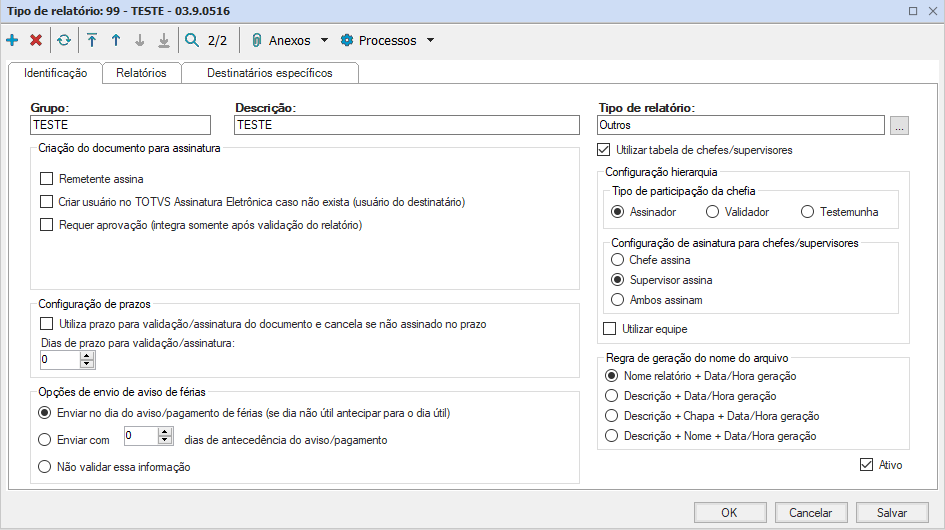Enable the Utilizar equipe checkbox
Screen dimensions: 945x530
pos(610,329)
